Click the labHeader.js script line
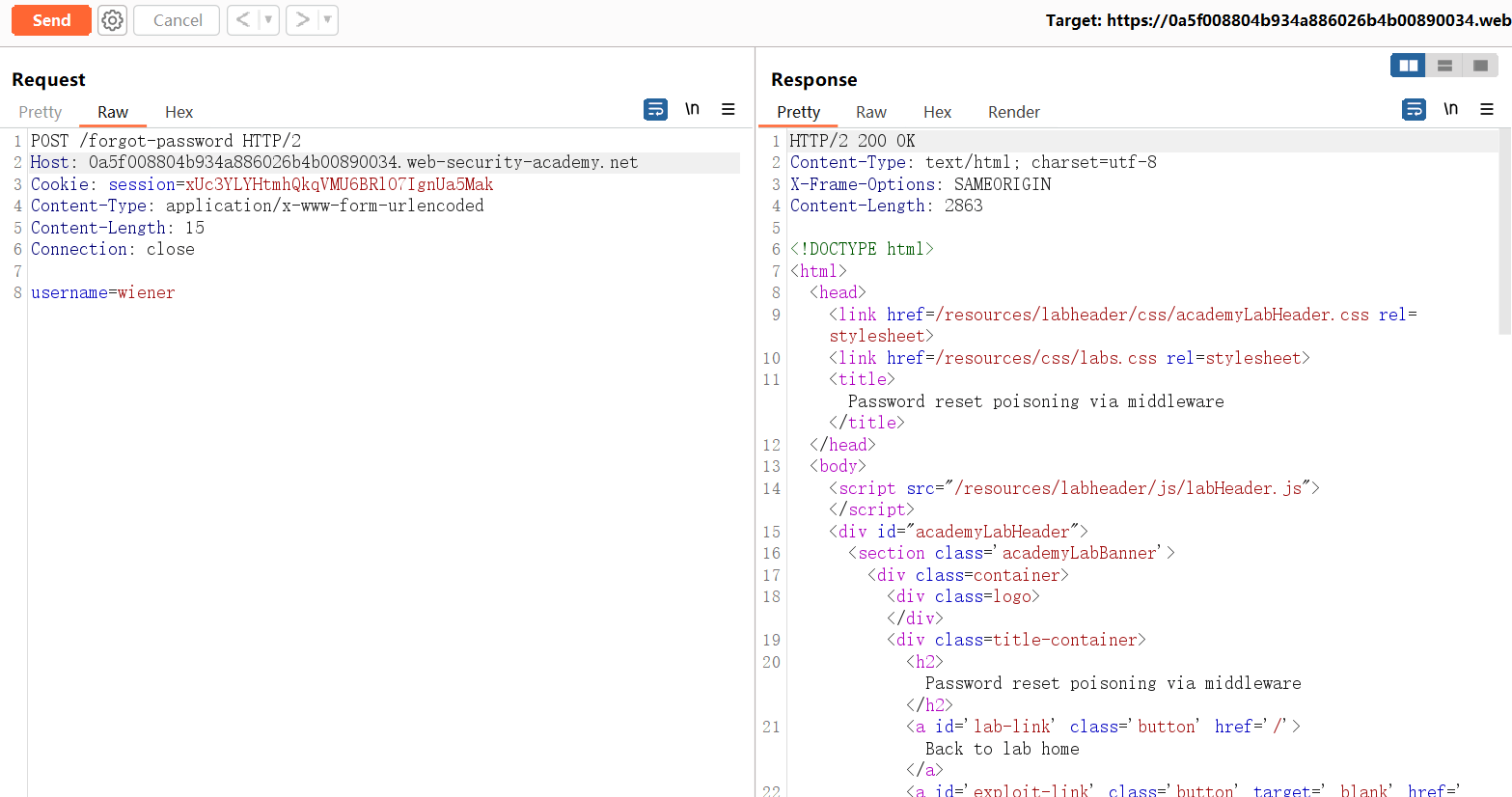Screen dimensions: 1512x797 coord(1075,488)
